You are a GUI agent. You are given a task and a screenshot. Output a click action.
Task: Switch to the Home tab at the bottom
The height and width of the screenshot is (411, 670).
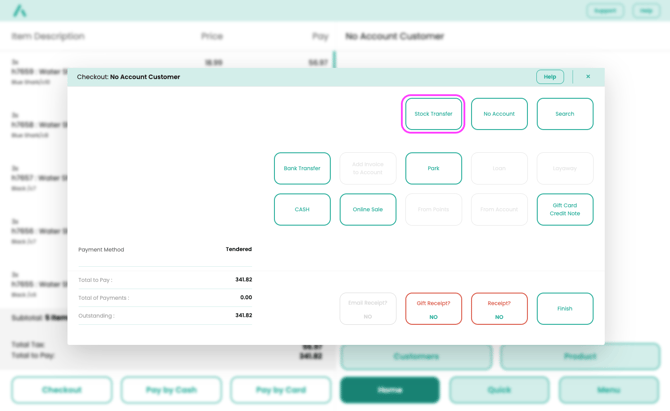(389, 390)
